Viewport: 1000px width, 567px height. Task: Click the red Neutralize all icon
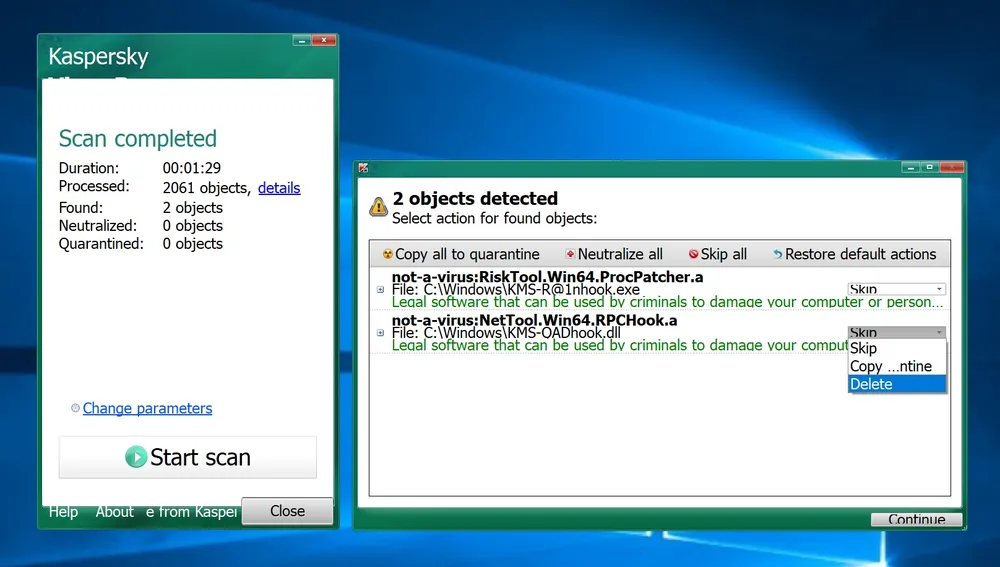click(570, 255)
